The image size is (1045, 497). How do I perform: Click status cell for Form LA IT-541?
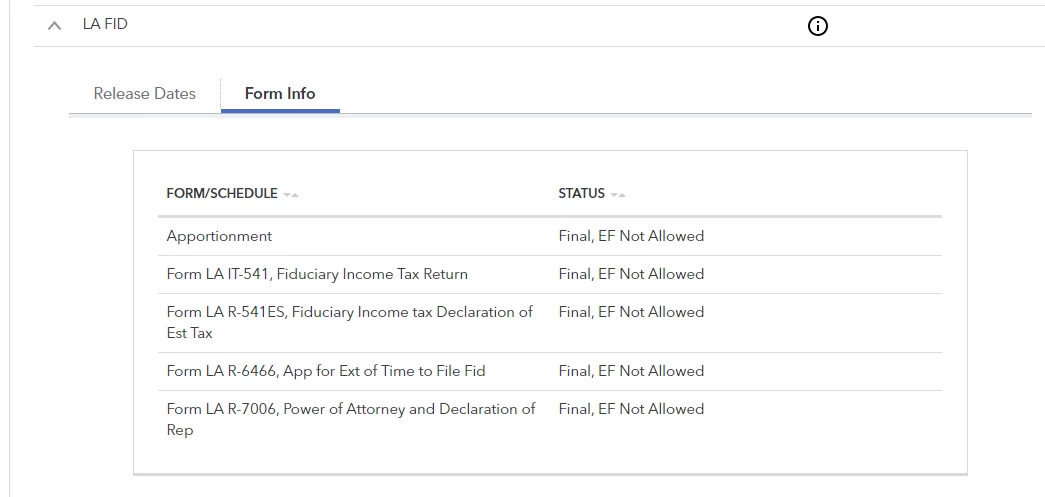(631, 274)
